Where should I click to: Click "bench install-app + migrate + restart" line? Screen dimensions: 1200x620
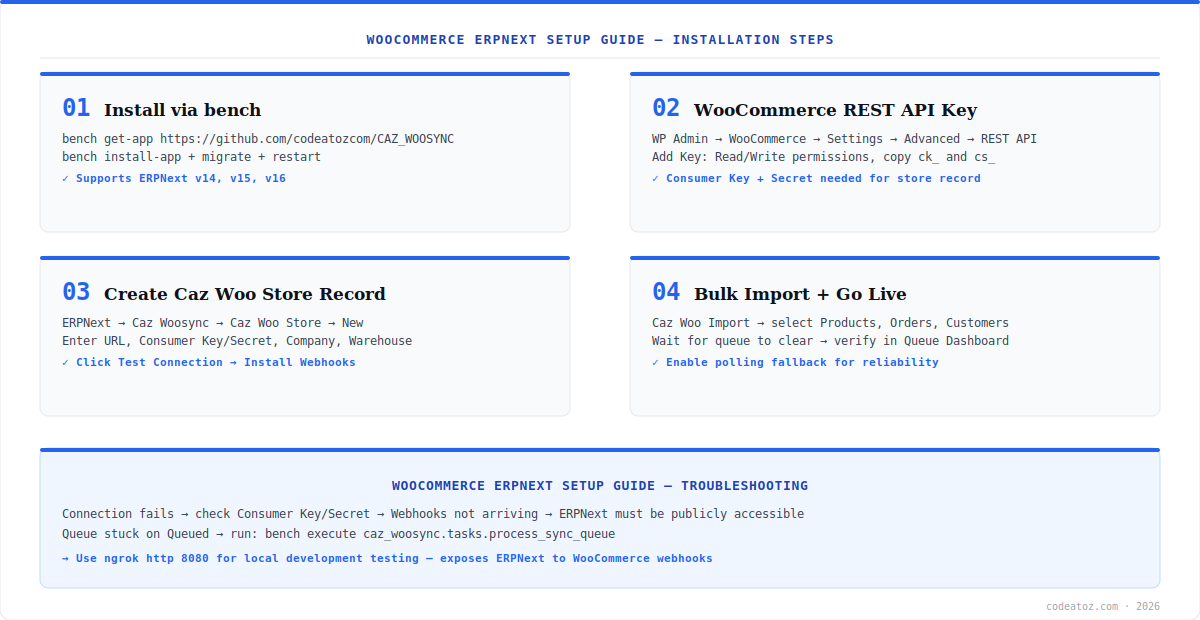click(x=191, y=157)
